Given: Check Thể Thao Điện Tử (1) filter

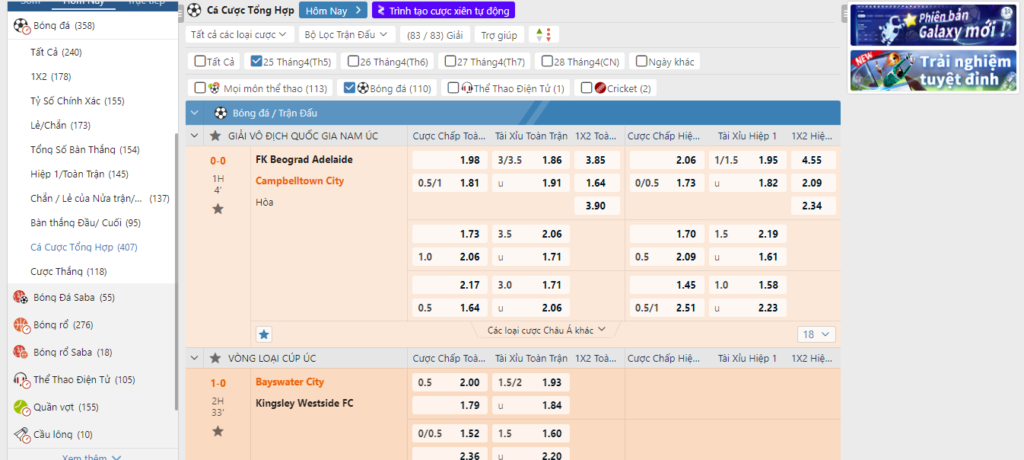Looking at the screenshot, I should click(453, 88).
